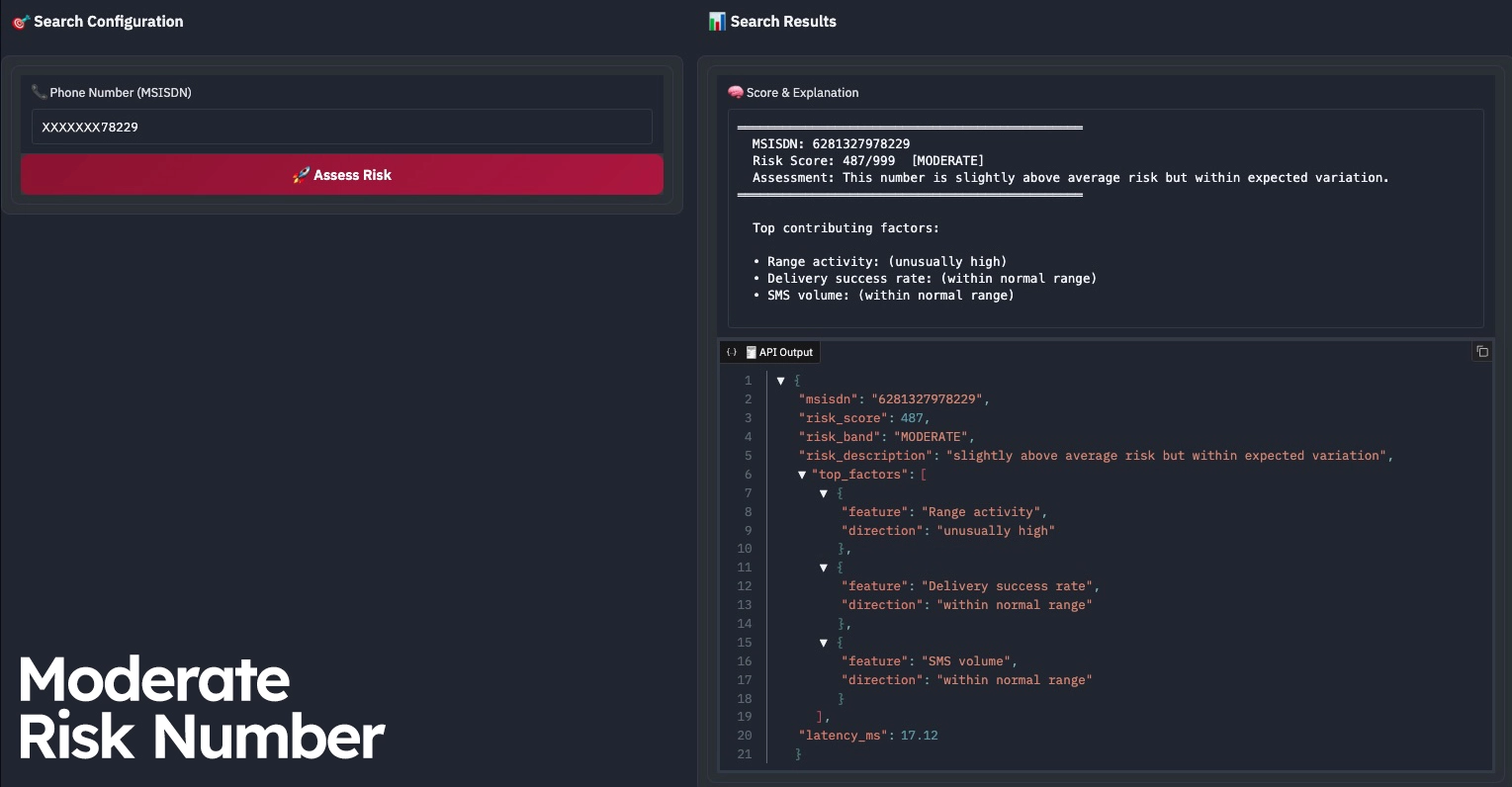Click the rocket icon on Assess Risk
The height and width of the screenshot is (787, 1512).
click(302, 175)
